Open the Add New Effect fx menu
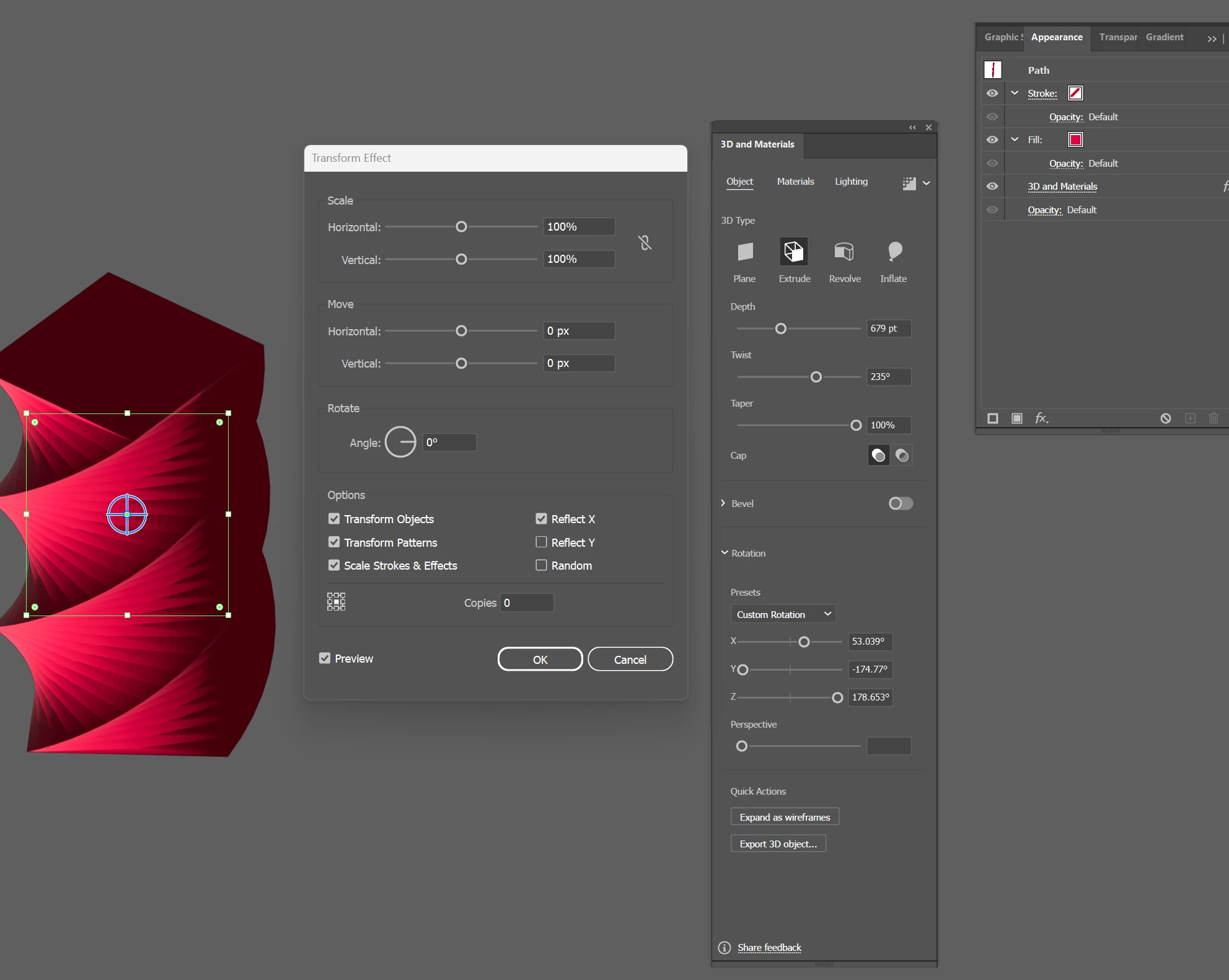Viewport: 1229px width, 980px height. (x=1042, y=418)
